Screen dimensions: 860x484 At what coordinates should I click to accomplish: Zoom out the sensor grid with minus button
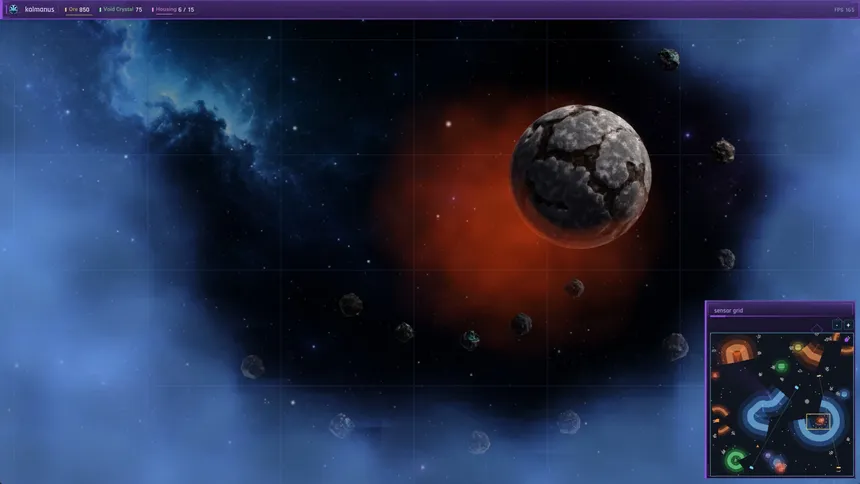coord(837,325)
